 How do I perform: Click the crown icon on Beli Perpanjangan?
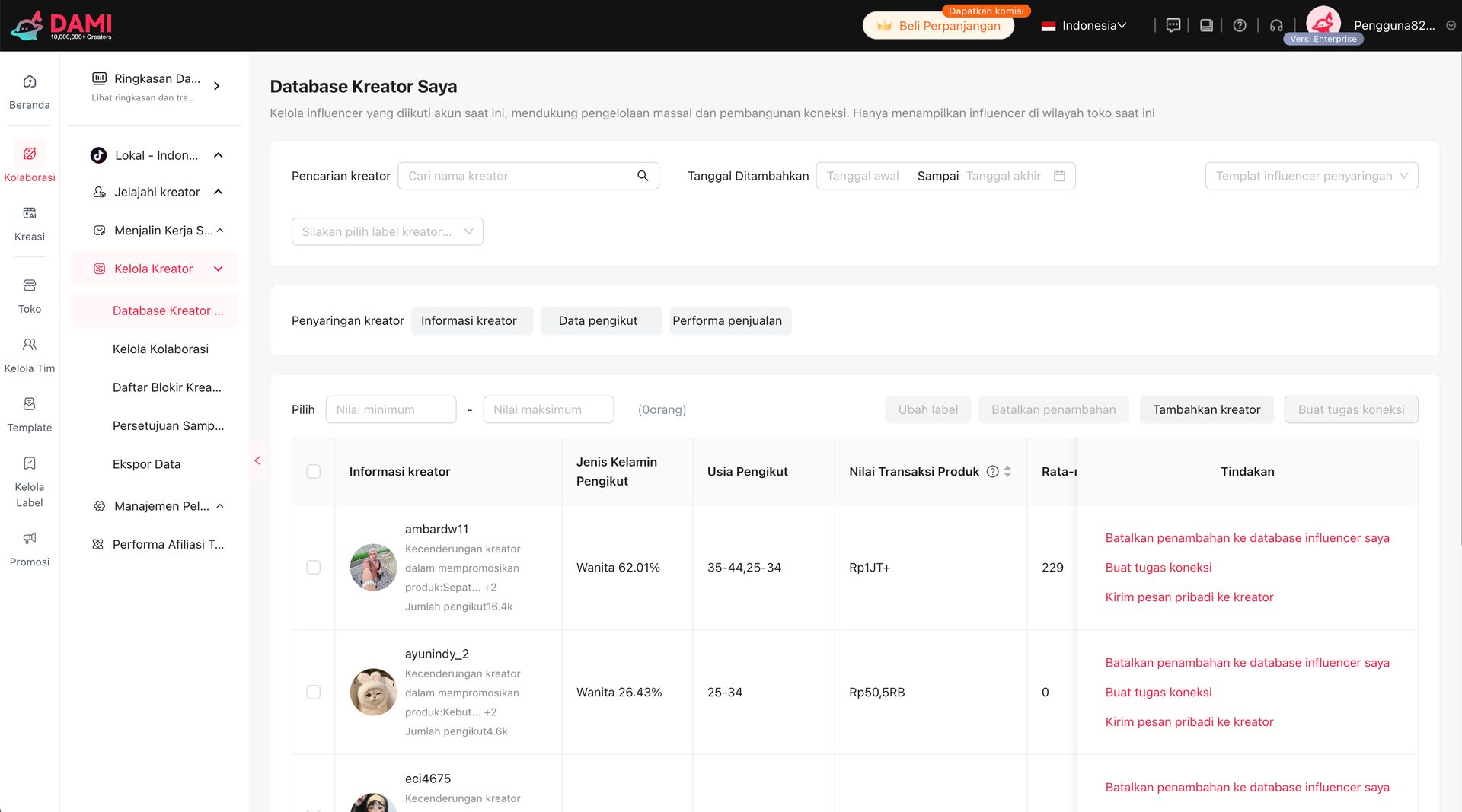point(884,26)
